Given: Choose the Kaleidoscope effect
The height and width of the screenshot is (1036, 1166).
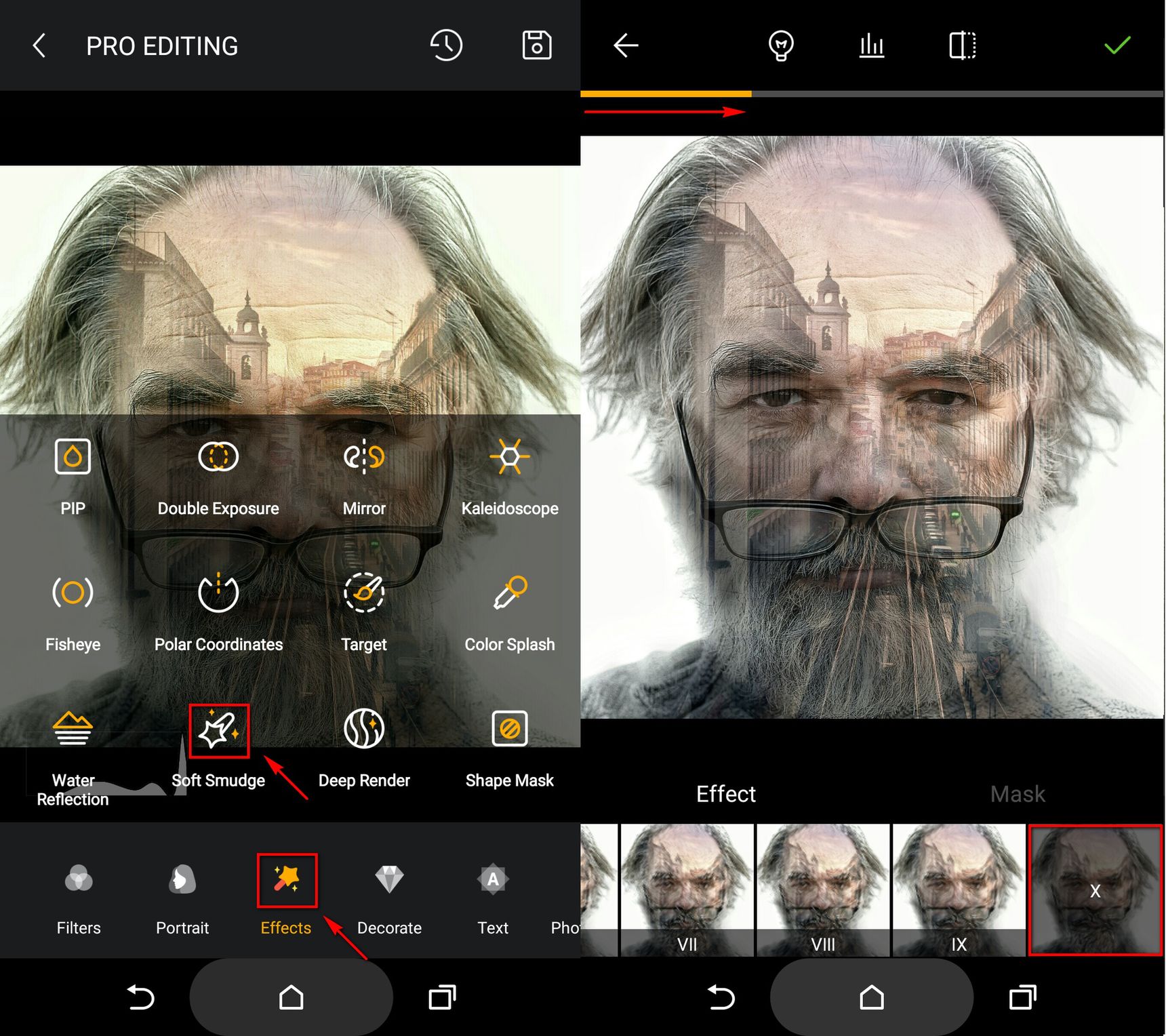Looking at the screenshot, I should [510, 456].
